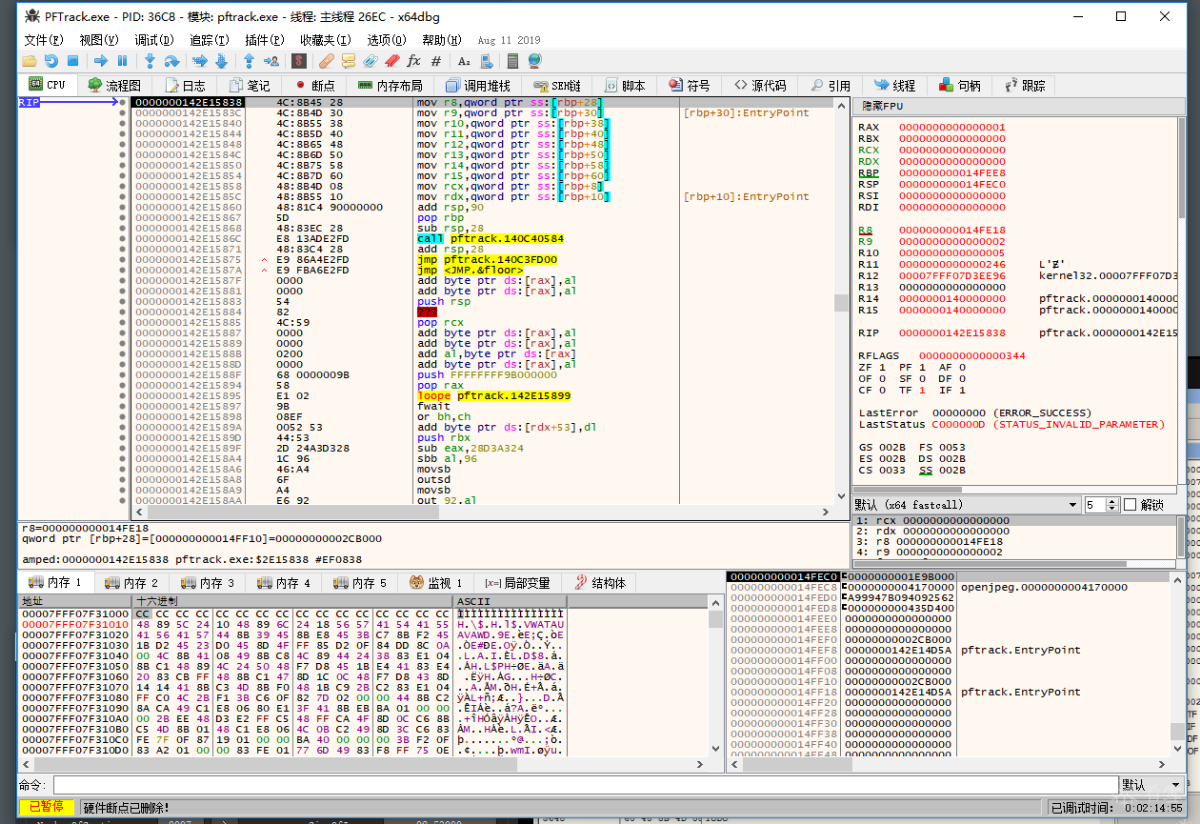Switch to the 句柄 tab
Image resolution: width=1200 pixels, height=824 pixels.
pyautogui.click(x=960, y=85)
